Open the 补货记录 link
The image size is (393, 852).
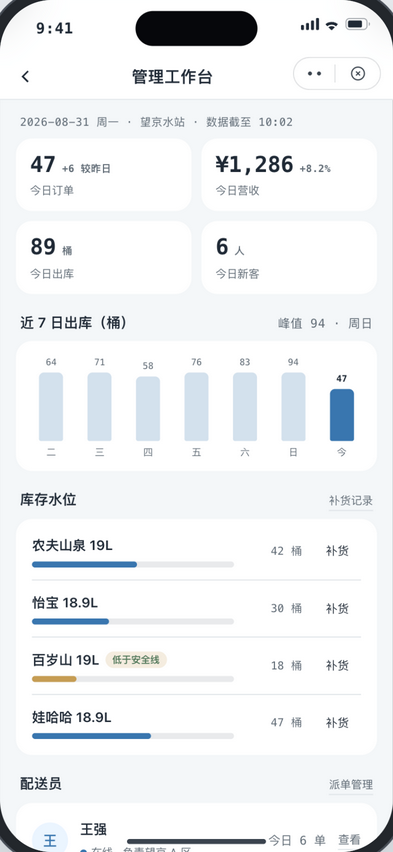point(351,501)
